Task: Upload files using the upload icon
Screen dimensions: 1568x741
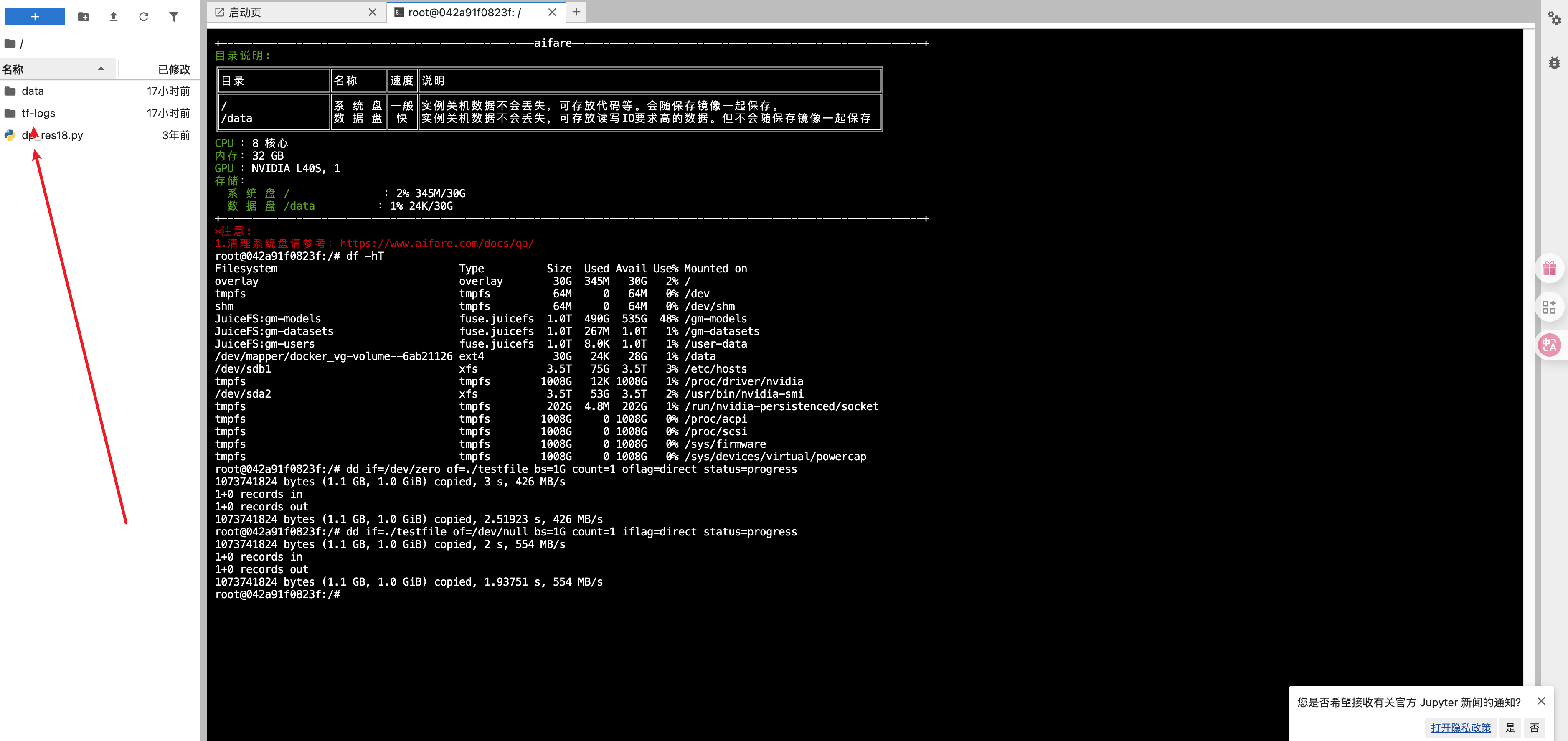Action: [x=113, y=17]
